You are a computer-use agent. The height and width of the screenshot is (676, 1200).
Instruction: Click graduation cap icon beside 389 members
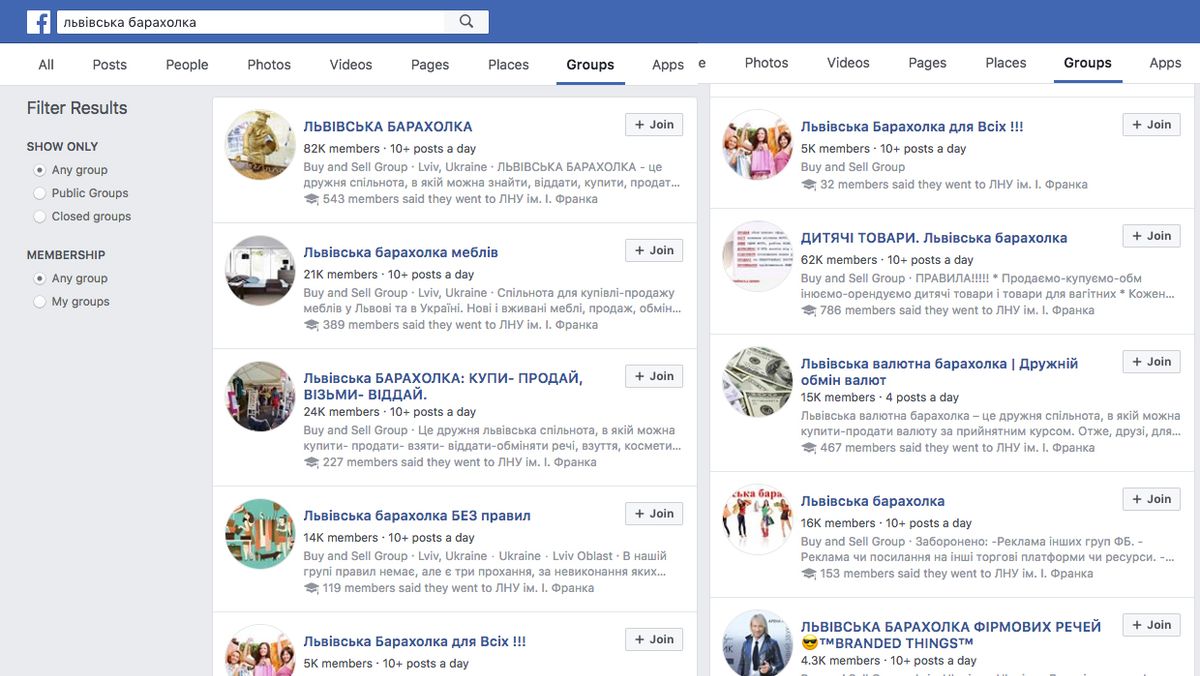(x=311, y=325)
